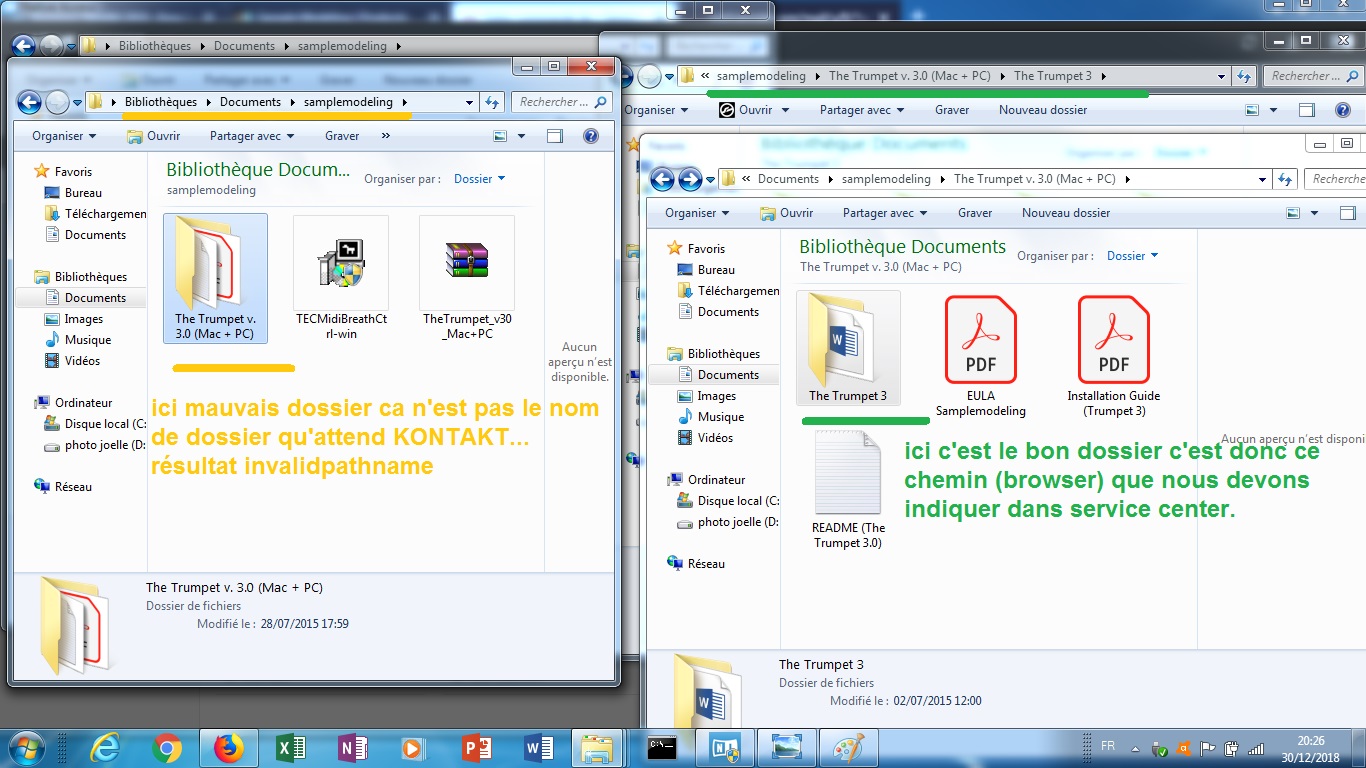Select the TheTrumpet_v30_Mac+PC archive file

coord(467,279)
